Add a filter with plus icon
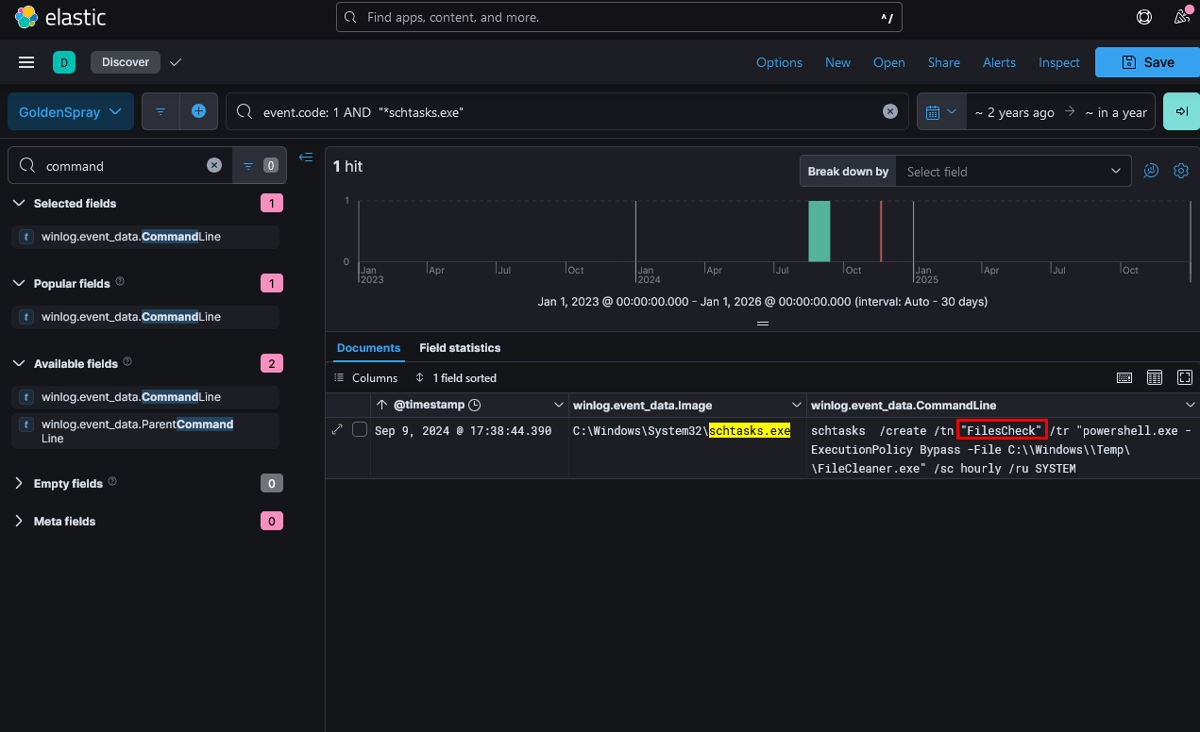1200x732 pixels. 198,111
